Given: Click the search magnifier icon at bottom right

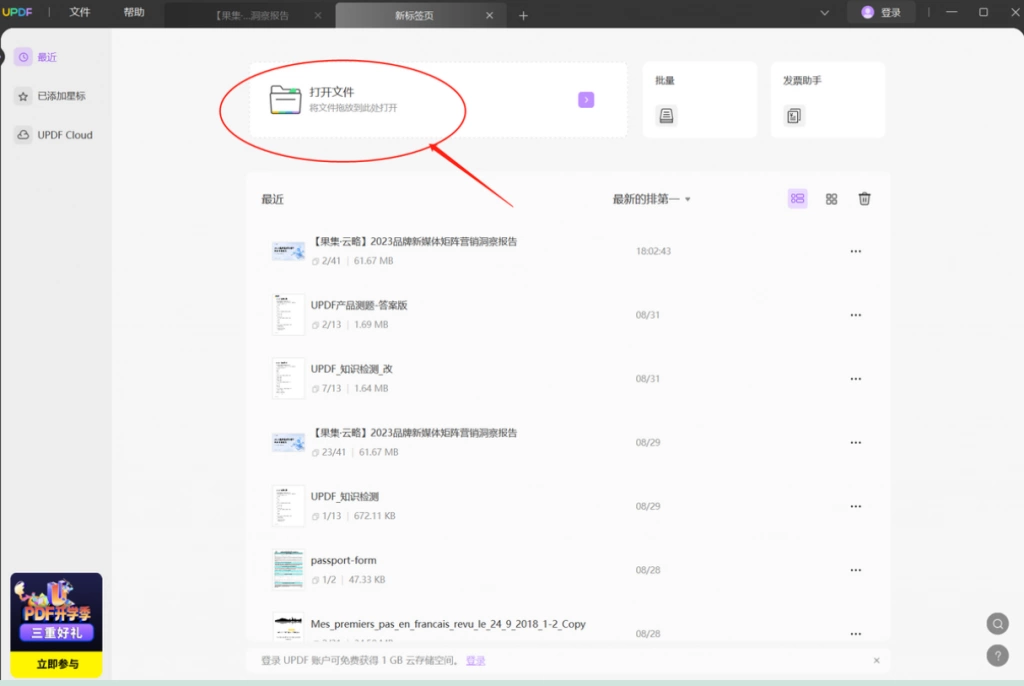Looking at the screenshot, I should click(x=997, y=624).
